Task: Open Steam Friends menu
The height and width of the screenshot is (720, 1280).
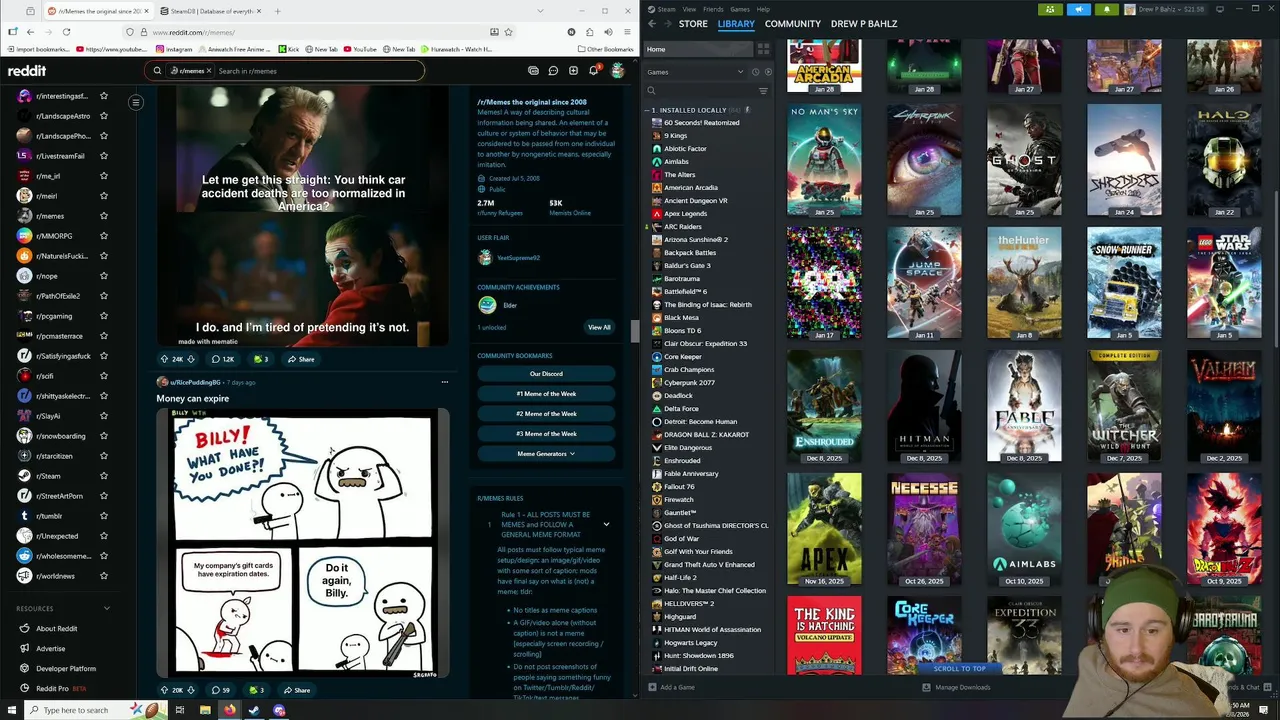Action: click(x=713, y=9)
